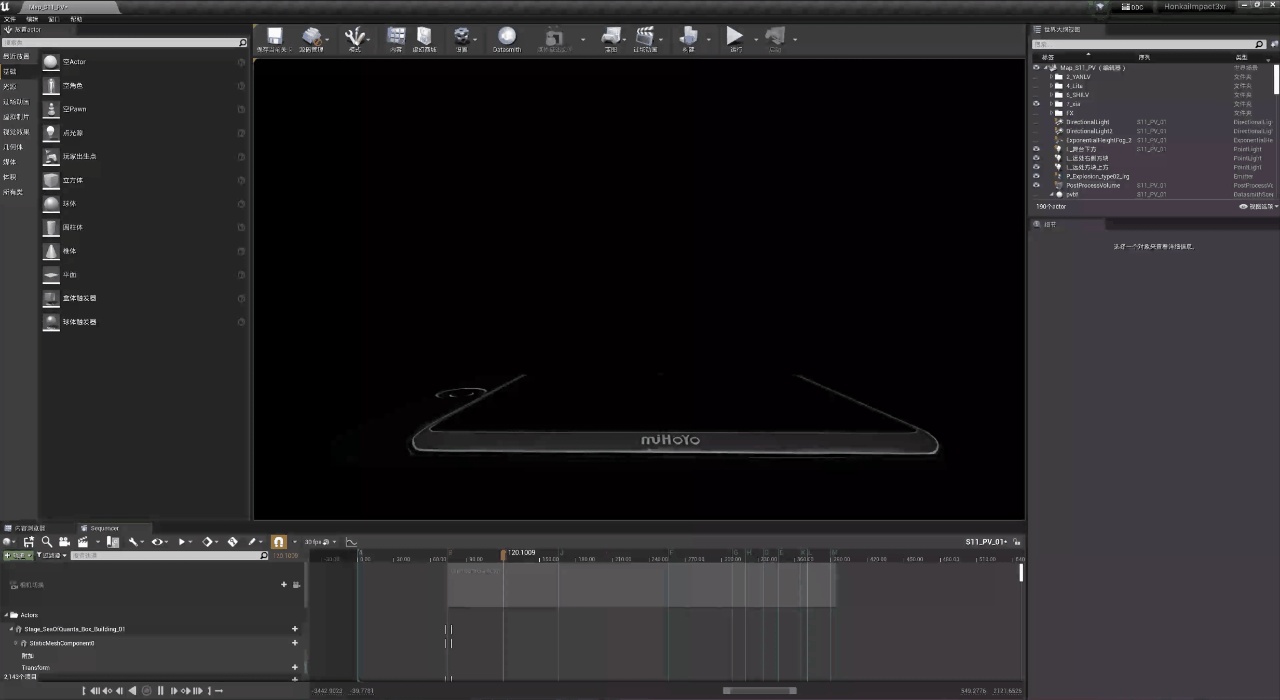1280x700 pixels.
Task: Click the Save Current Level toolbar icon
Action: tap(274, 36)
